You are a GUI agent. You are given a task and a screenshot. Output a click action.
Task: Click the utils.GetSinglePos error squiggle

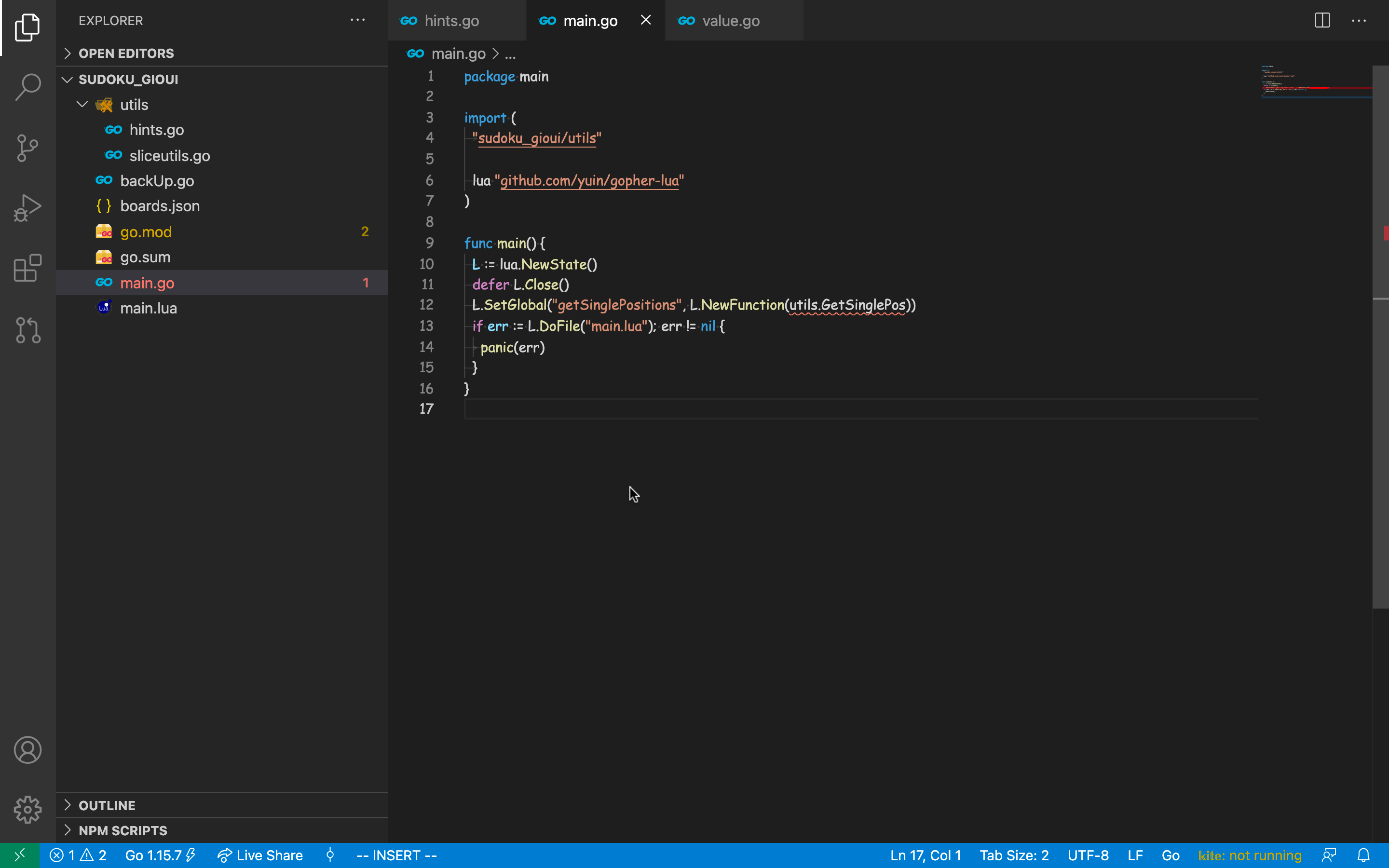pos(847,305)
